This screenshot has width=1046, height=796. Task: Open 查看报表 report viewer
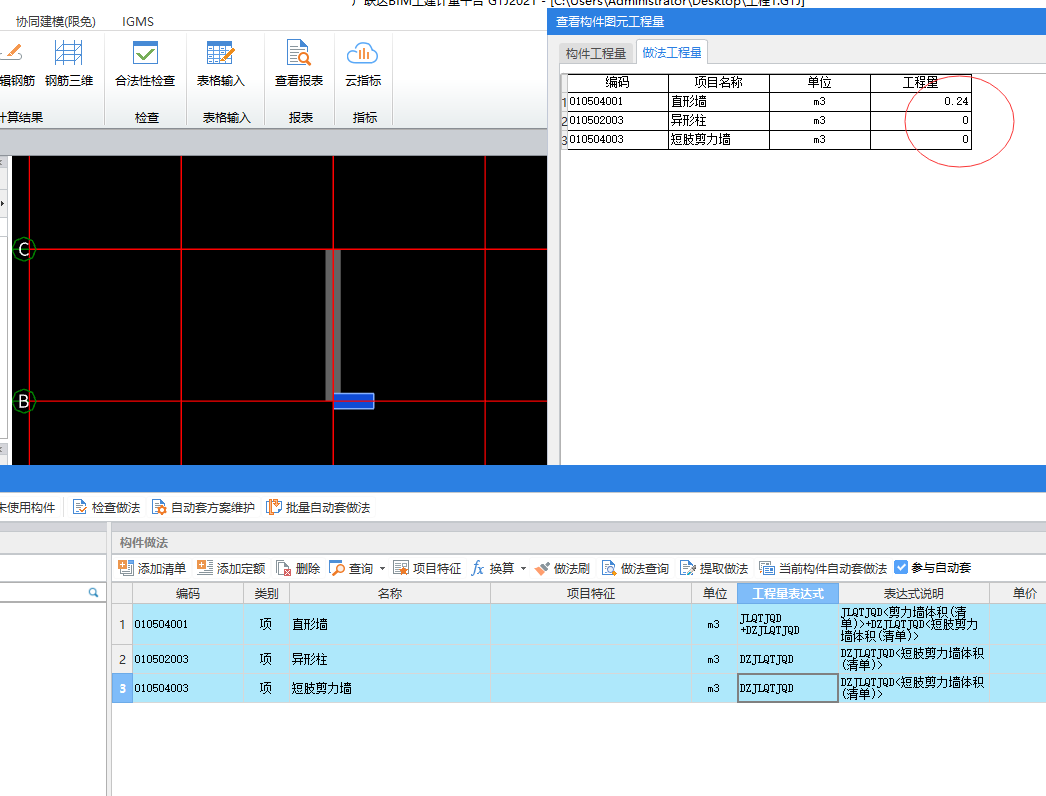(x=299, y=63)
